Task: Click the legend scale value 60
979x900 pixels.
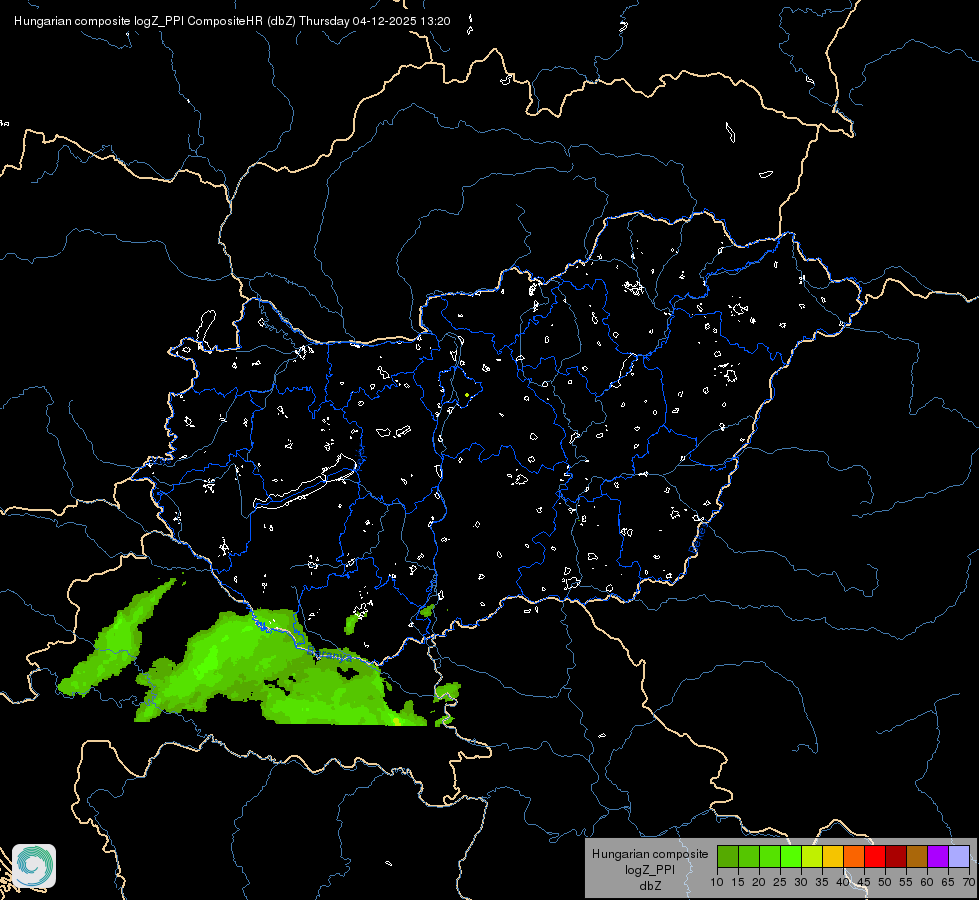Action: click(x=927, y=883)
